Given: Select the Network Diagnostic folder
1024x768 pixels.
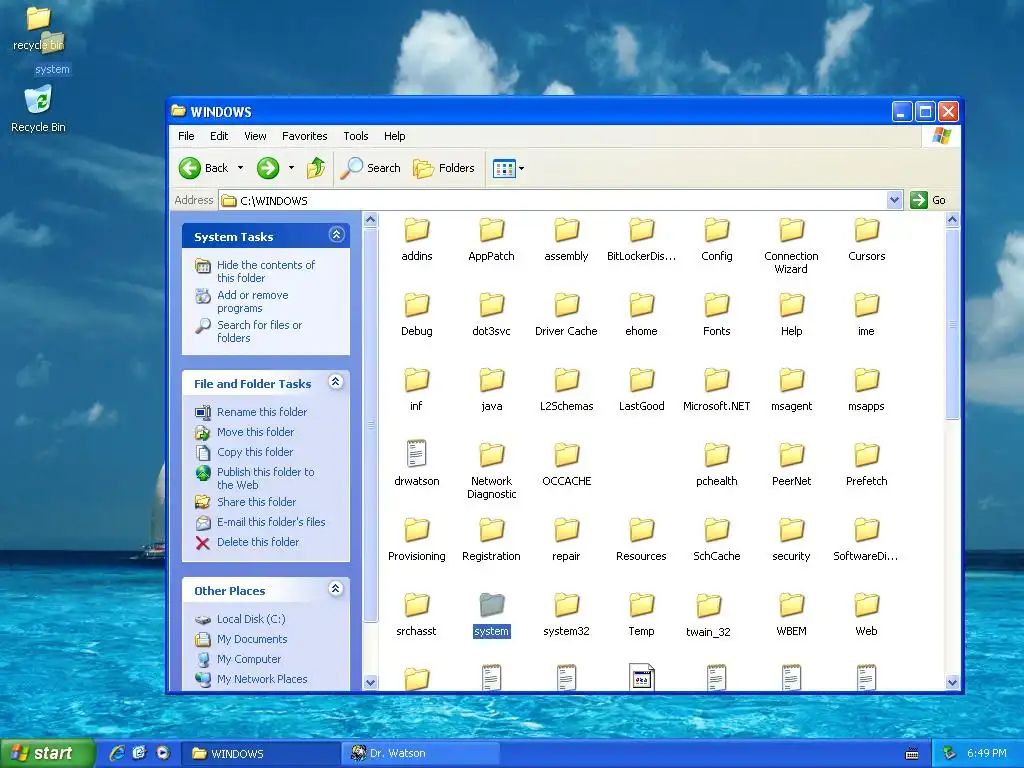Looking at the screenshot, I should click(491, 470).
